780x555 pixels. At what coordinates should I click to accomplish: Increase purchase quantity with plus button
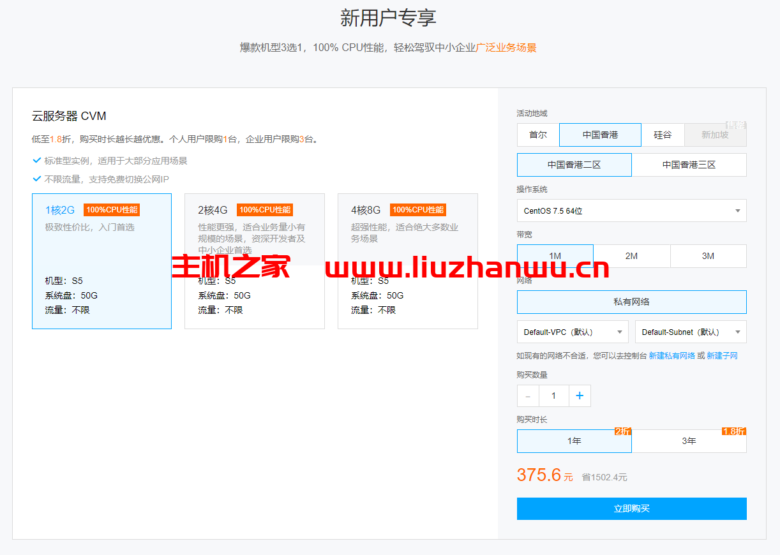pyautogui.click(x=580, y=396)
